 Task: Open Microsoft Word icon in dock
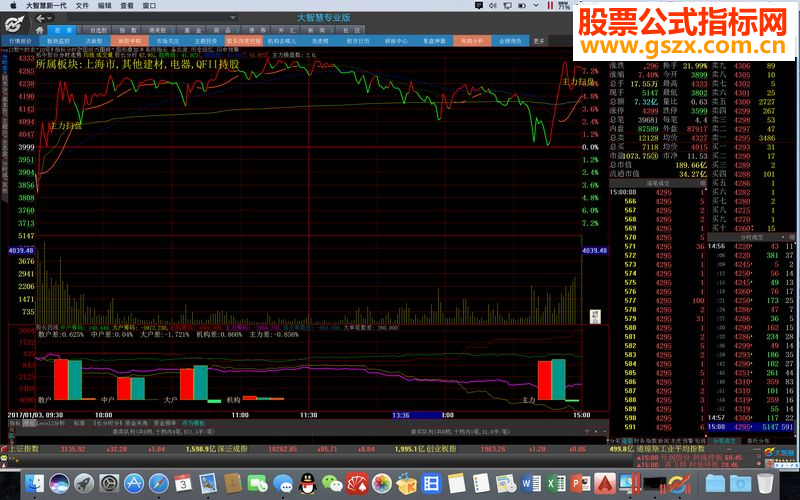click(x=531, y=483)
